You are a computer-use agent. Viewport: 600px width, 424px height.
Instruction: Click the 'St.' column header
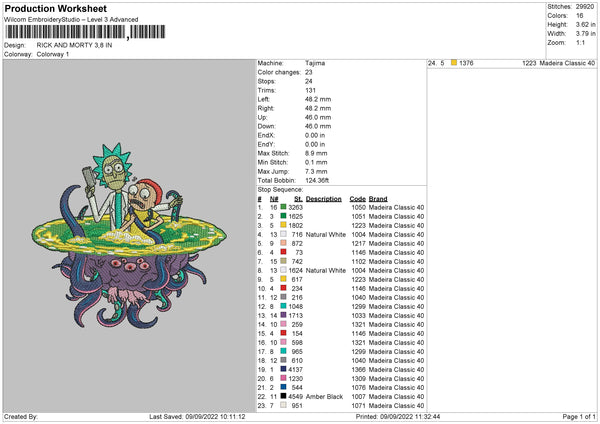pyautogui.click(x=298, y=199)
